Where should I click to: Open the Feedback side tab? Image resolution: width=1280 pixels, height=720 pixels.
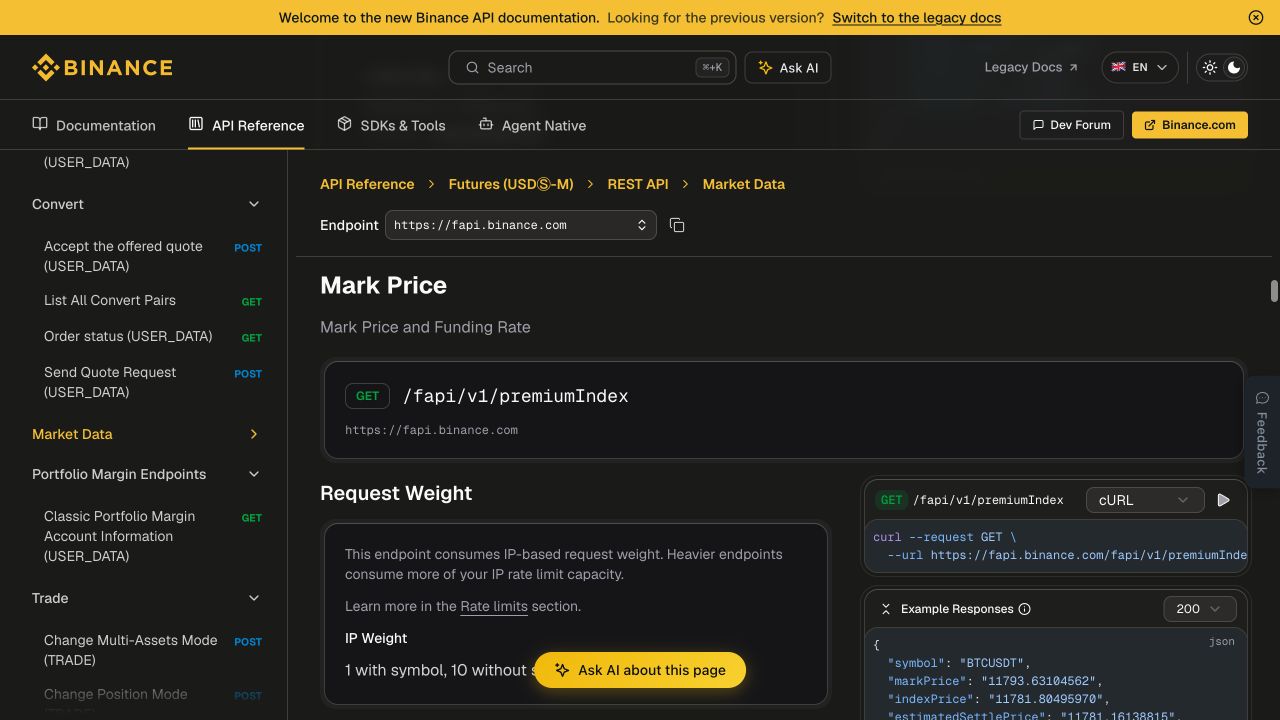tap(1263, 432)
